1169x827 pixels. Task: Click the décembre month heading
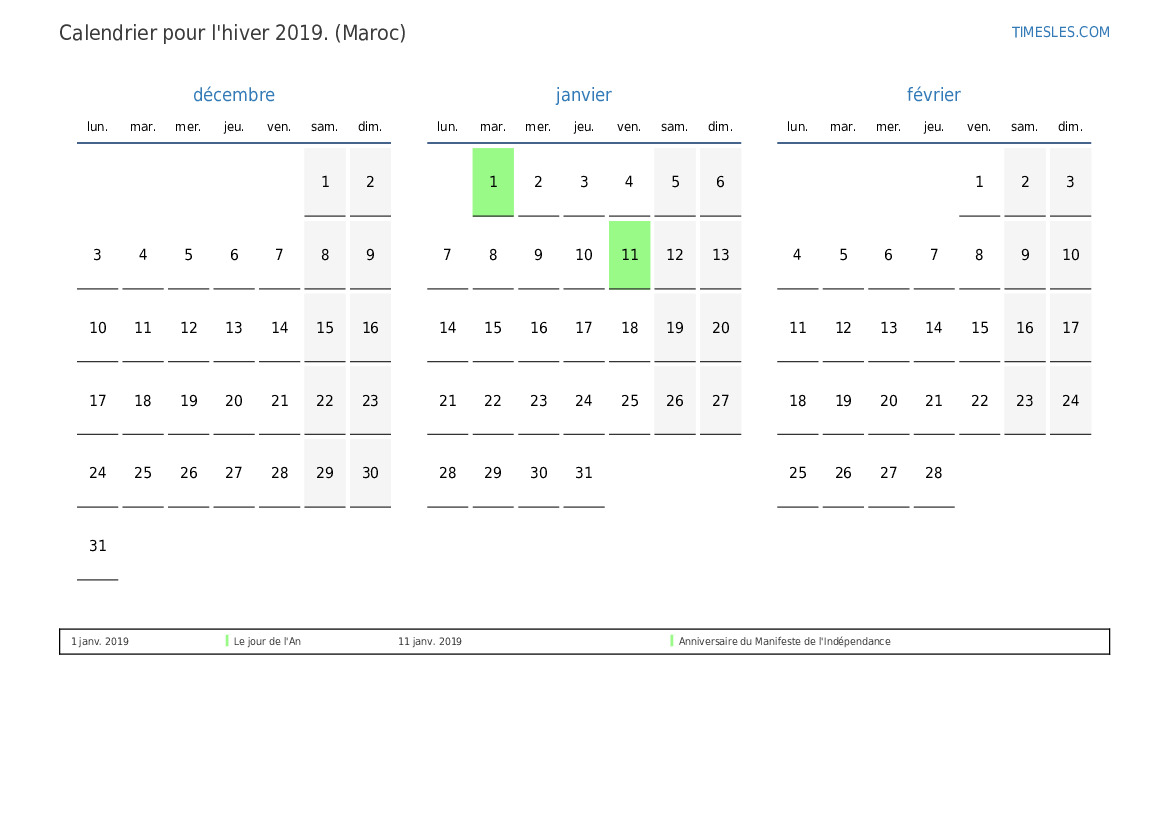[x=233, y=95]
